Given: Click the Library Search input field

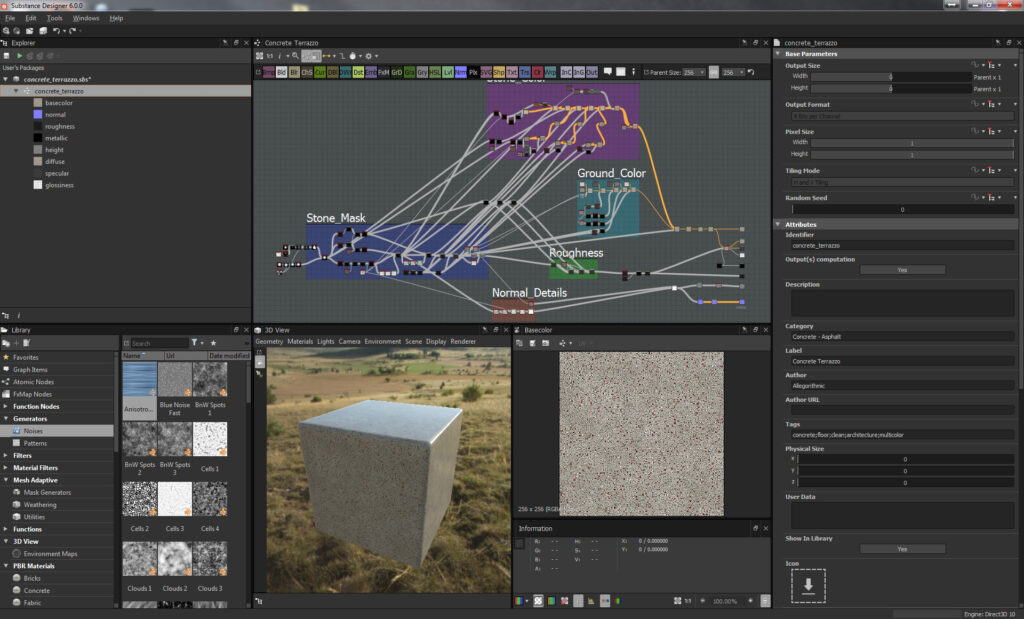Looking at the screenshot, I should click(x=159, y=343).
